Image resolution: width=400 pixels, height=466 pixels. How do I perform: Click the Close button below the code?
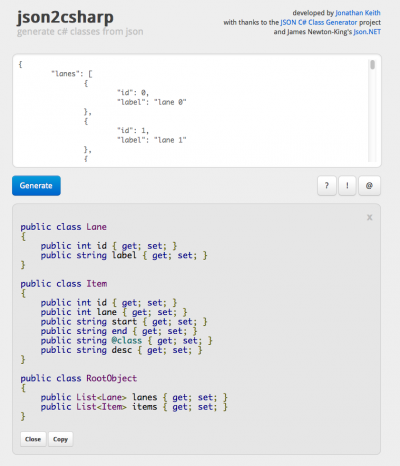[33, 439]
